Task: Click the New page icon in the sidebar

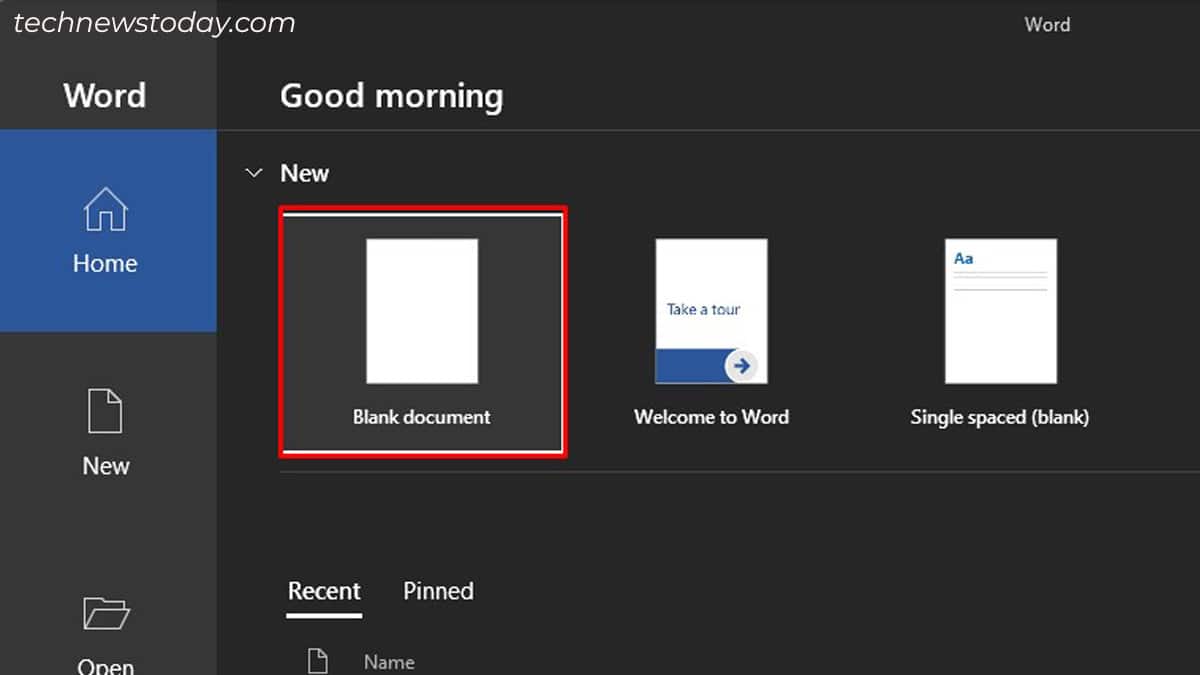Action: (x=104, y=410)
